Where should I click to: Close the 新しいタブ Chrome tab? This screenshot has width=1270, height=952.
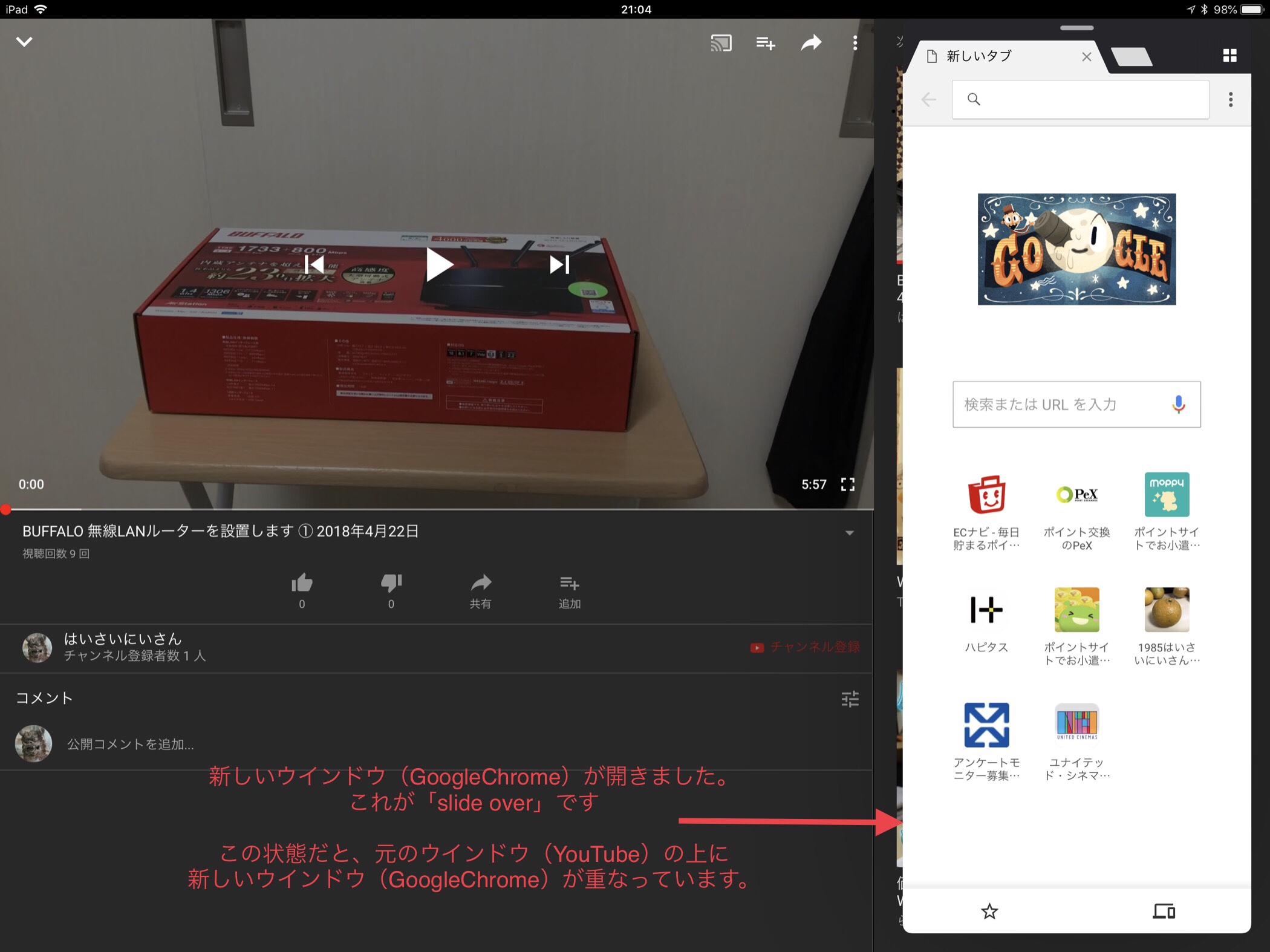pos(1086,57)
